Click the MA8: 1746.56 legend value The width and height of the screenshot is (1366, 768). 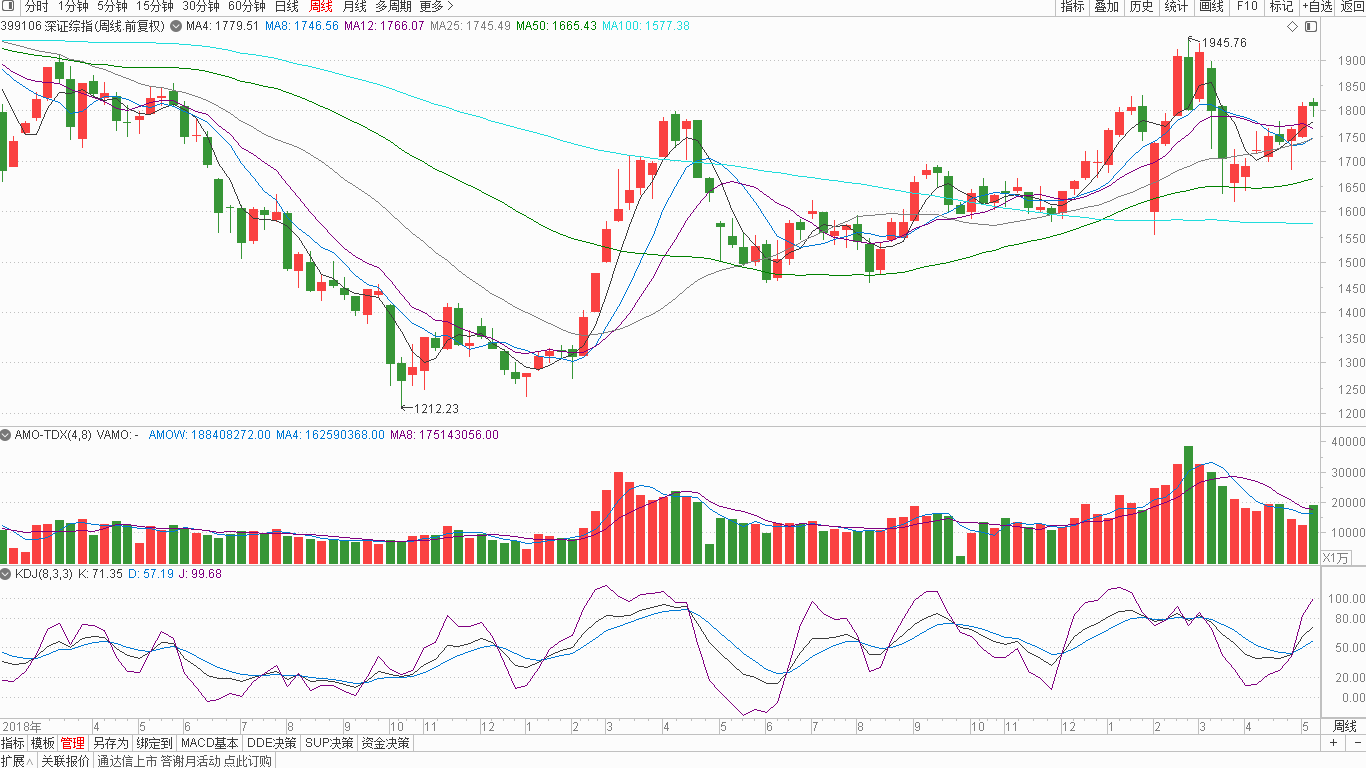(302, 26)
